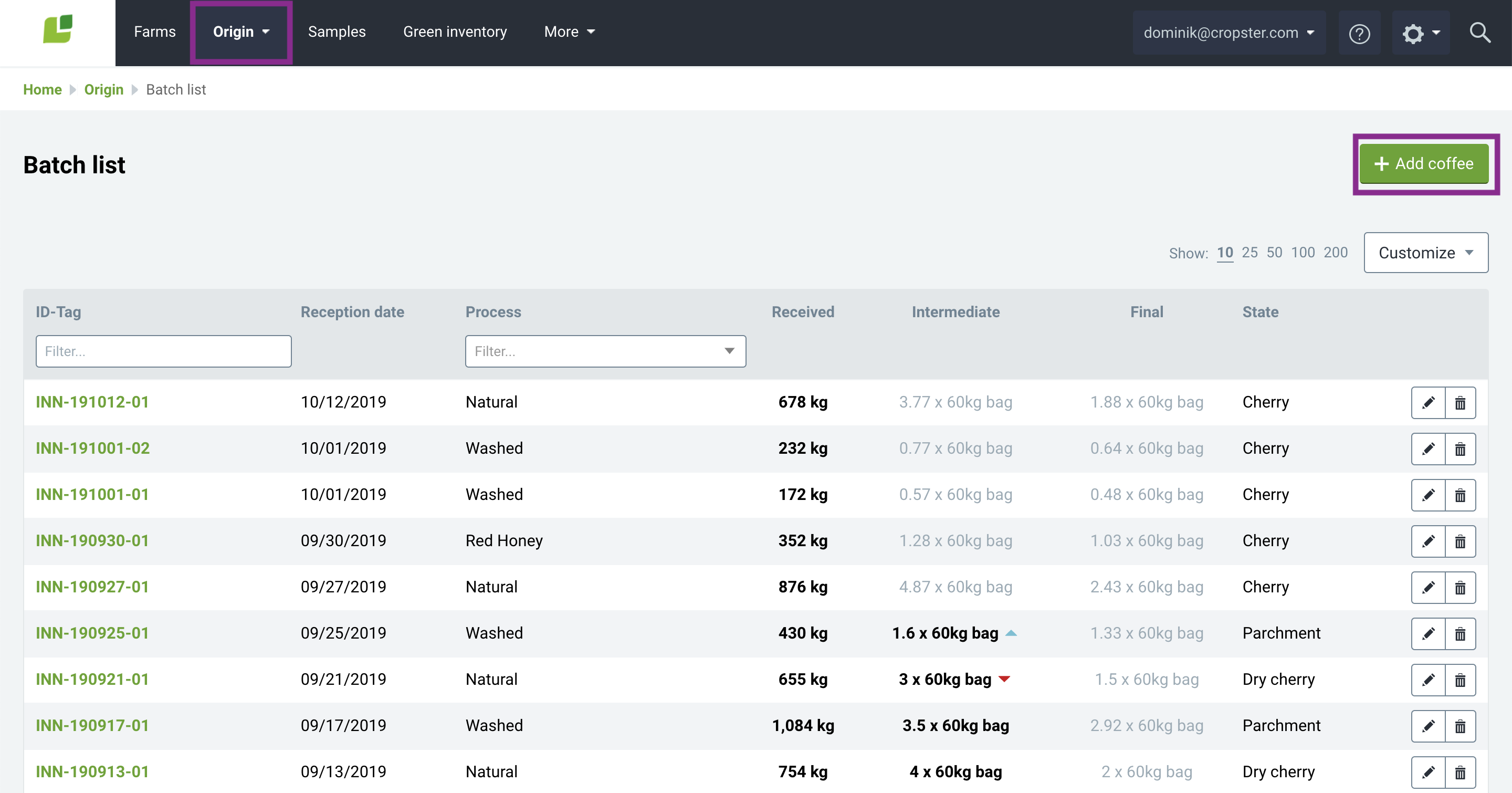
Task: Edit batch INN-190921-01 with pencil icon
Action: click(x=1428, y=680)
